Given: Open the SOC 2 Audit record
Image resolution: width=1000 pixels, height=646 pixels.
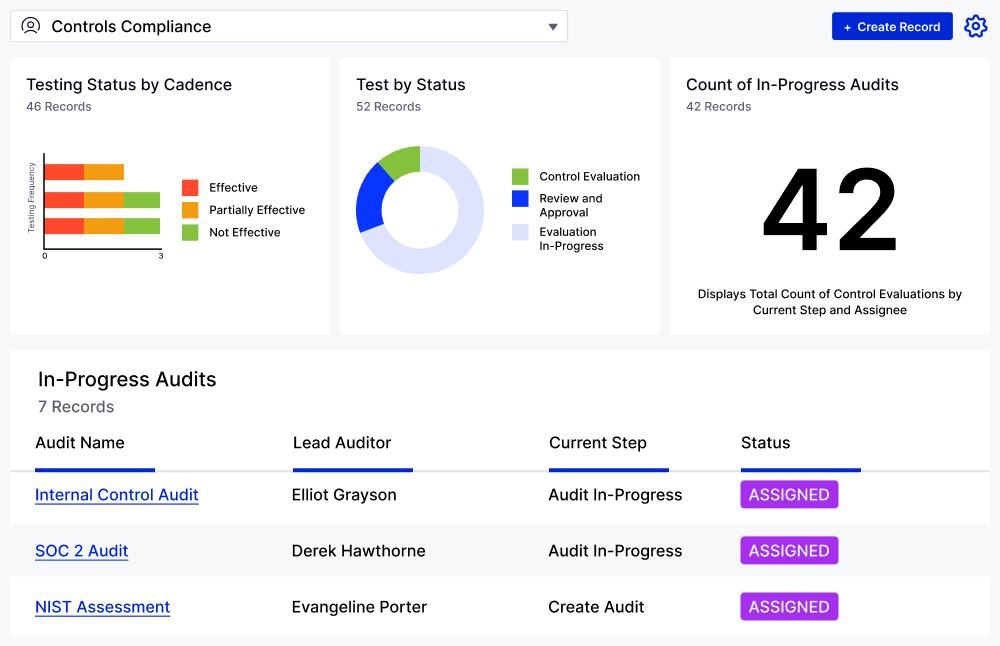Looking at the screenshot, I should point(81,550).
